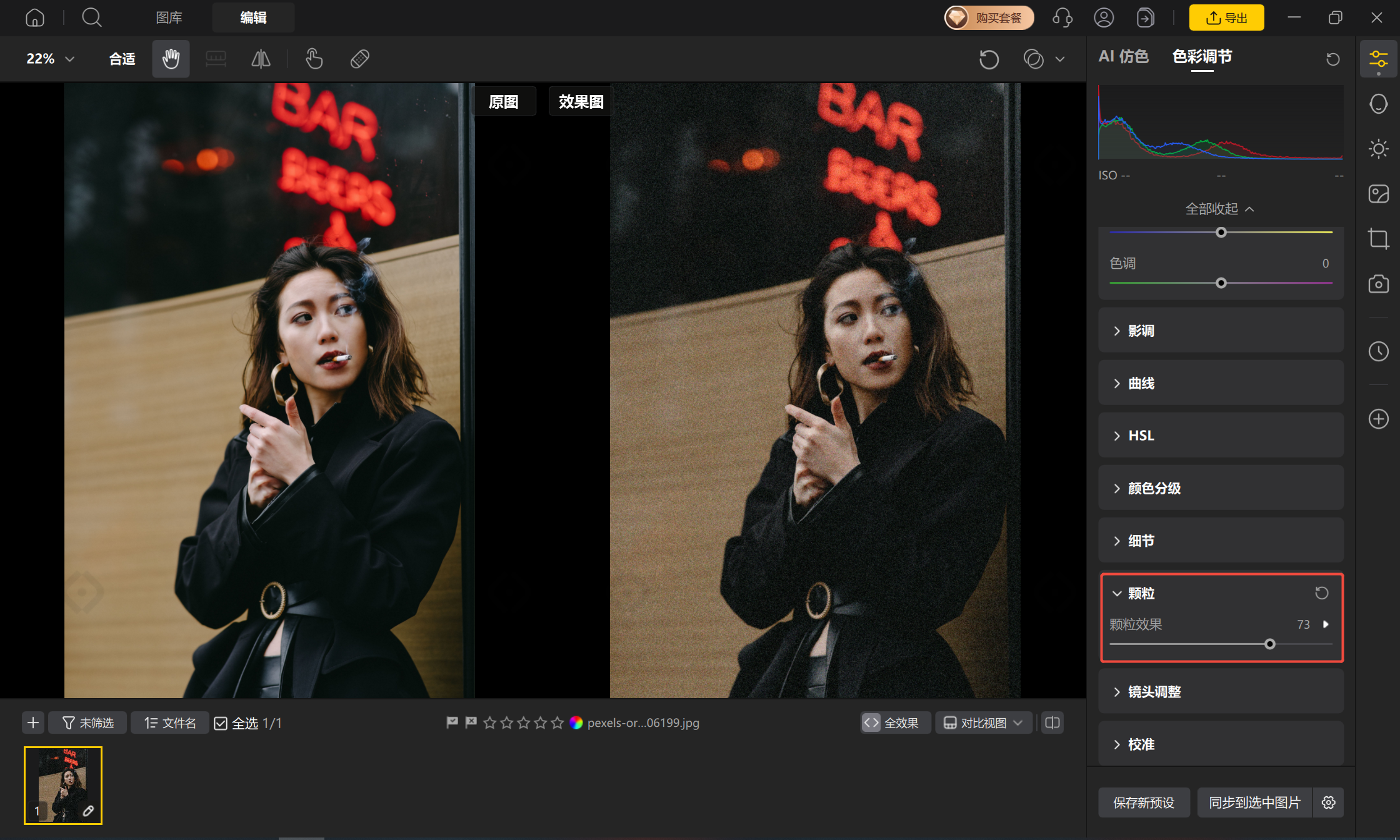Expand the 镜头调整 section
The width and height of the screenshot is (1400, 840).
click(1221, 692)
